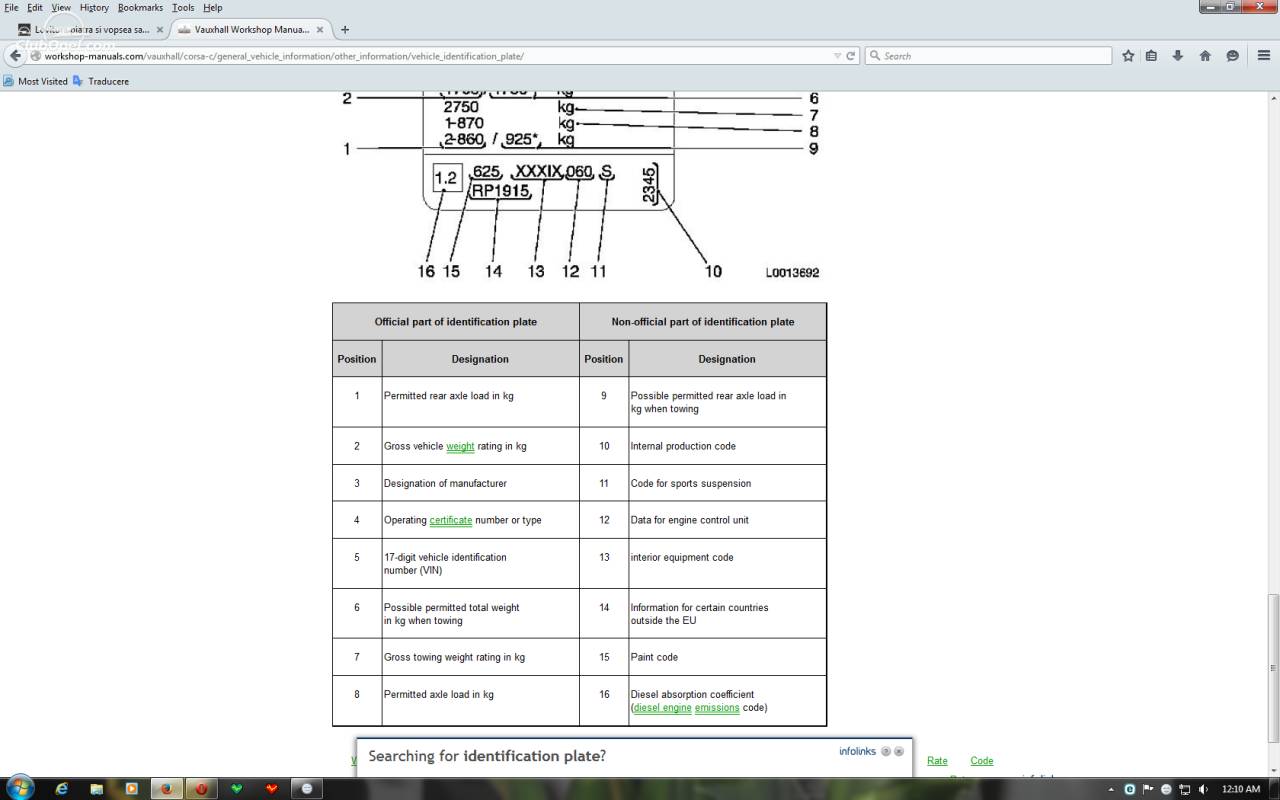1280x800 pixels.
Task: Click 'interior equipment code' cell
Action: (682, 557)
